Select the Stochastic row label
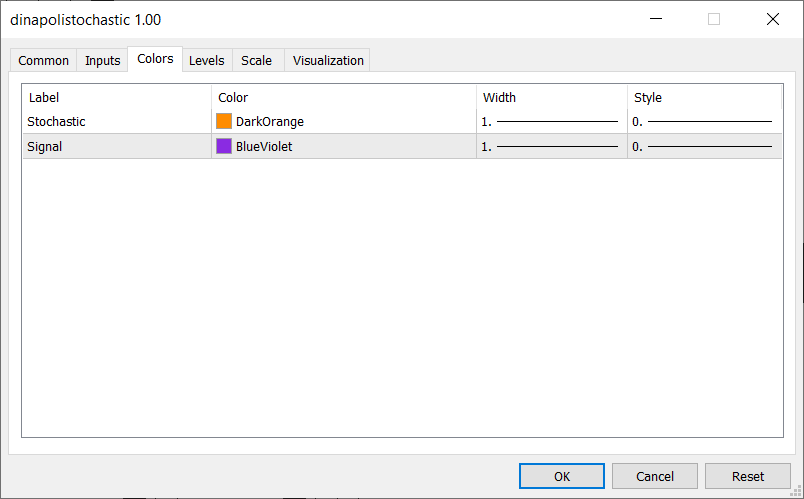 [56, 122]
